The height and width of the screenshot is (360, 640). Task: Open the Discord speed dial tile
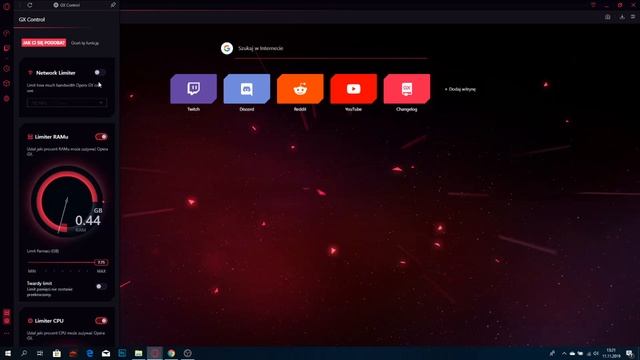coord(247,89)
